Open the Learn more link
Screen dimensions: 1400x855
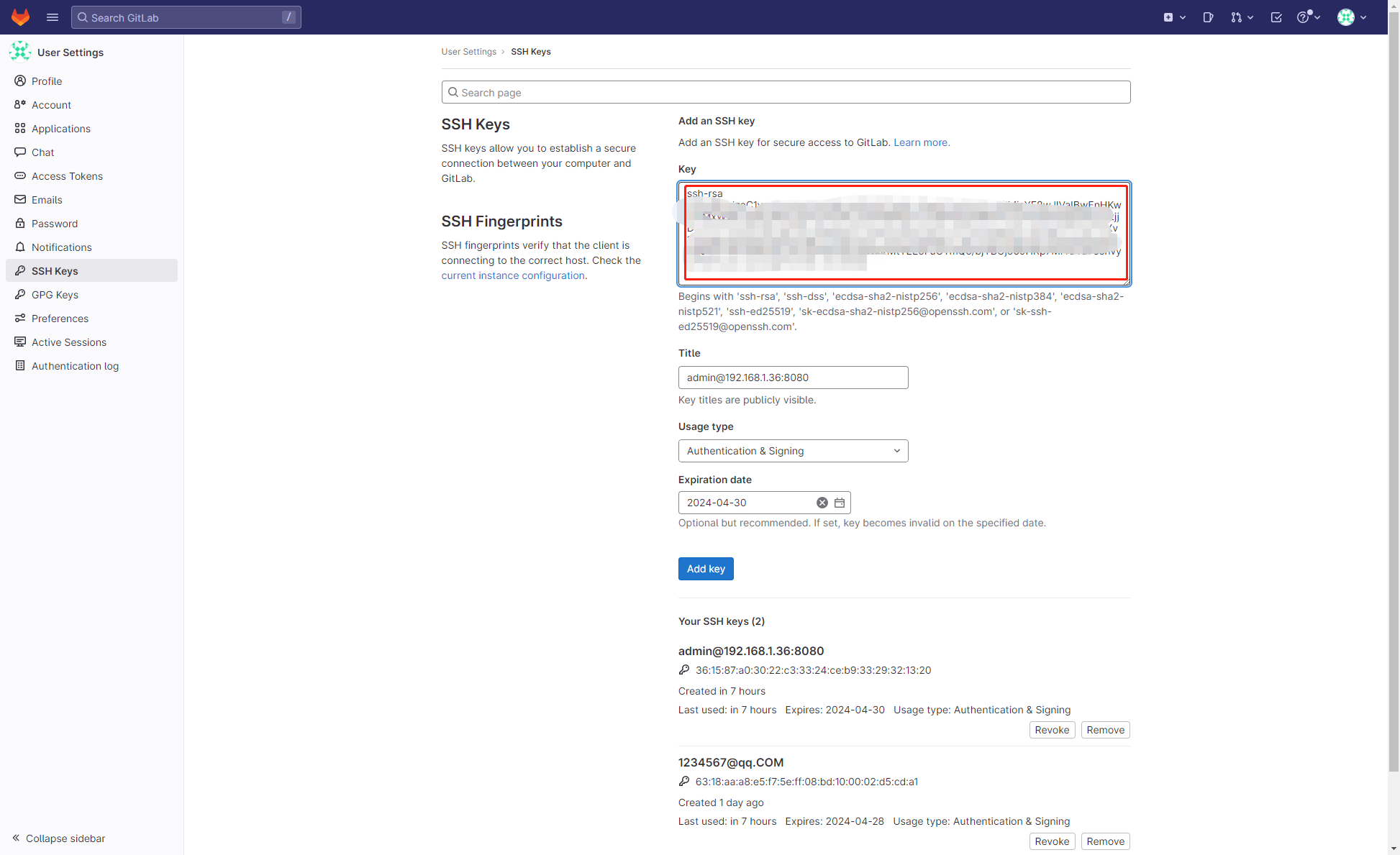click(922, 142)
